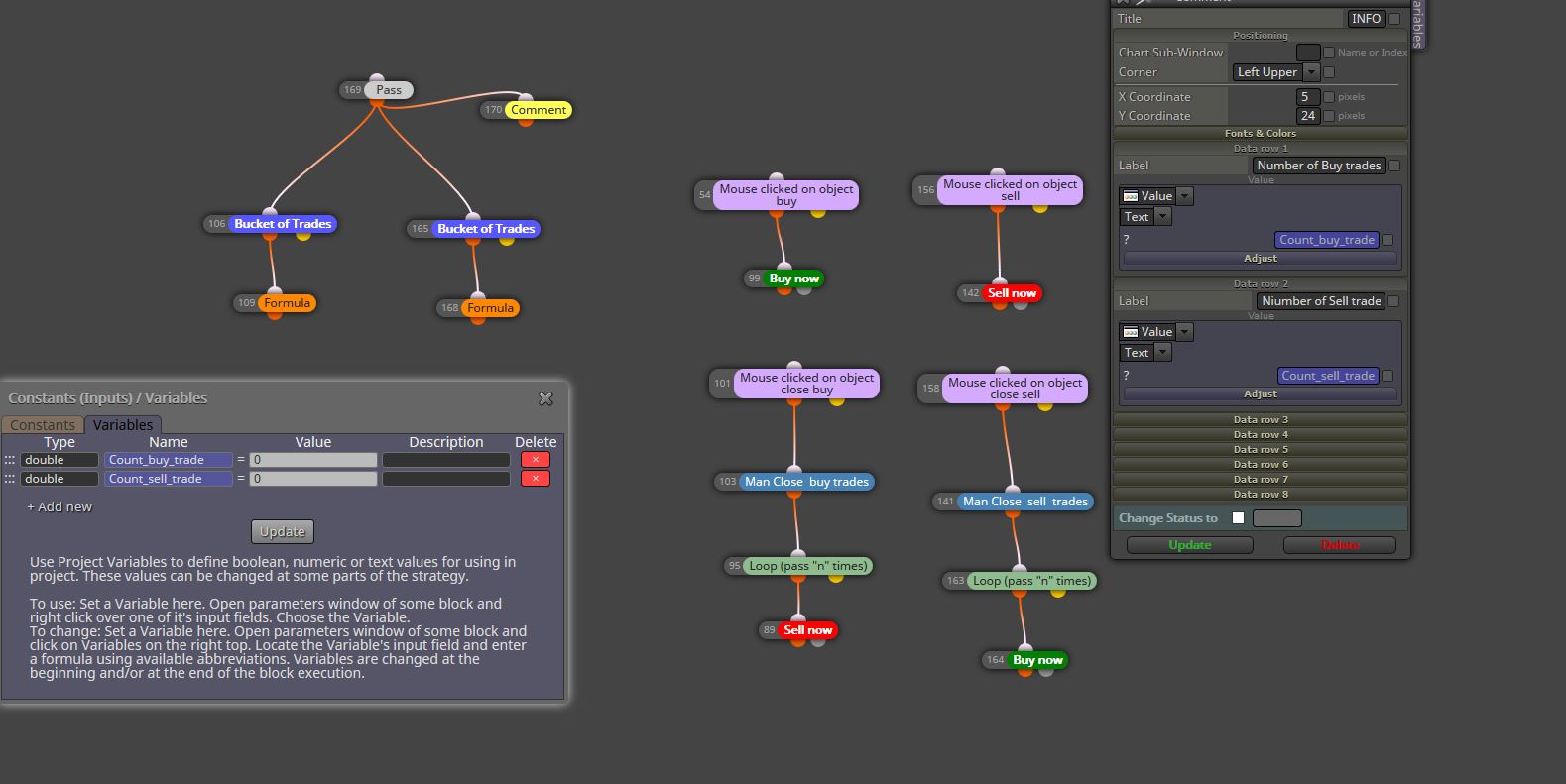Edit the Description field of Count_sell_trade variable

[446, 479]
